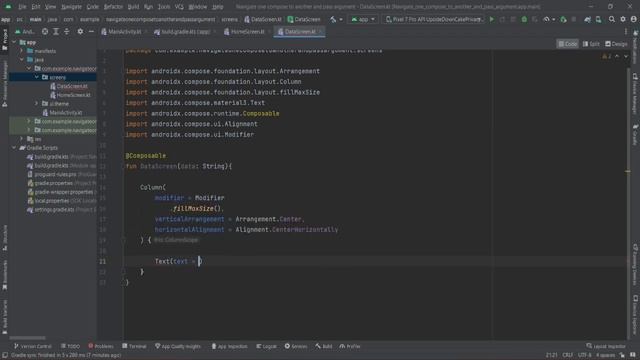
Task: Click the tool window toggle icon in bottom-left corner
Action: pos(4,355)
